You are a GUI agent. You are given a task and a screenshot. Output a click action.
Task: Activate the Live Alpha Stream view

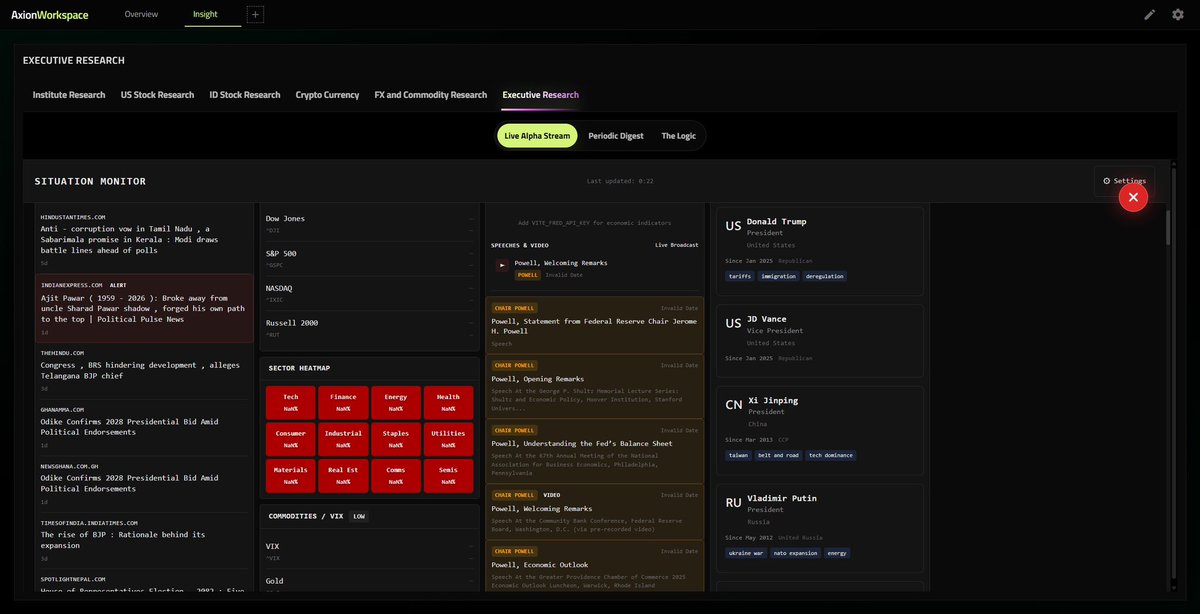pyautogui.click(x=537, y=136)
